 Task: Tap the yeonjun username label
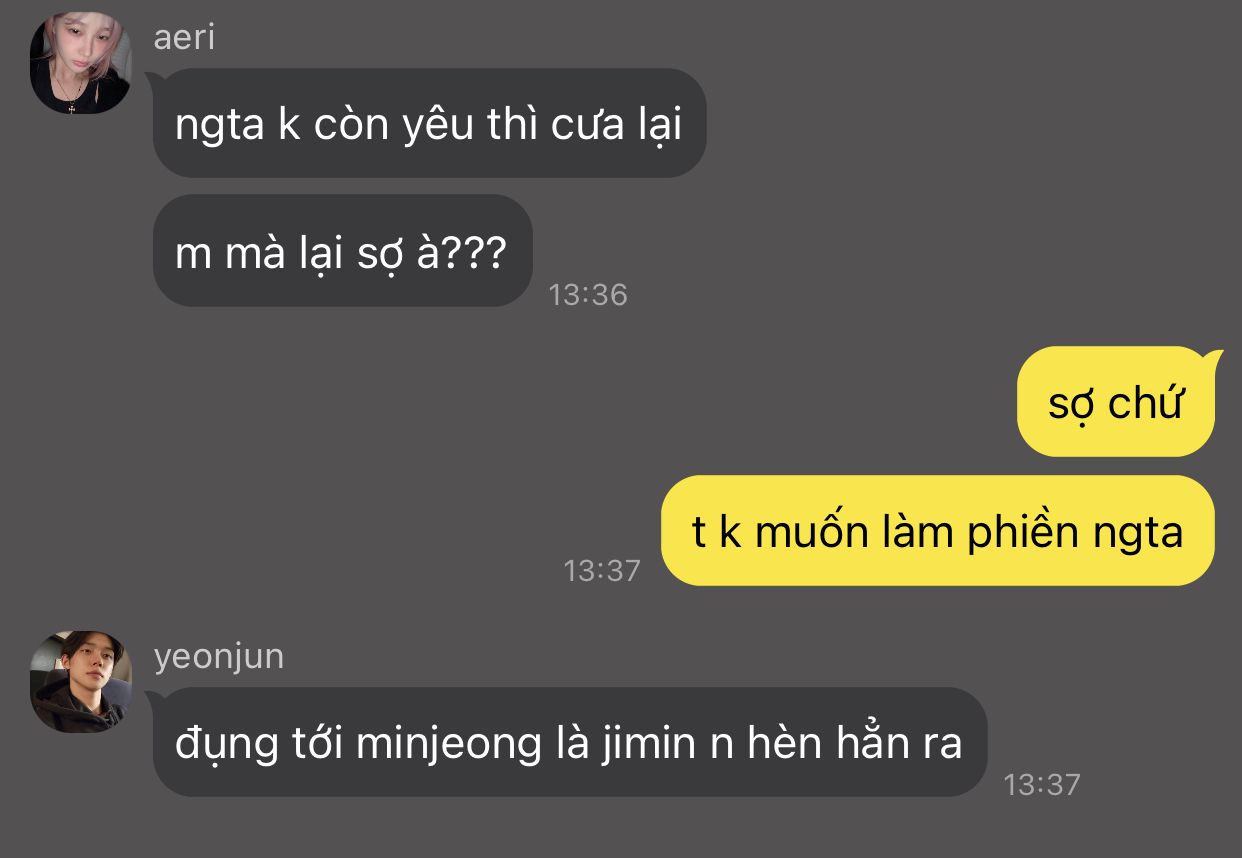(x=219, y=658)
